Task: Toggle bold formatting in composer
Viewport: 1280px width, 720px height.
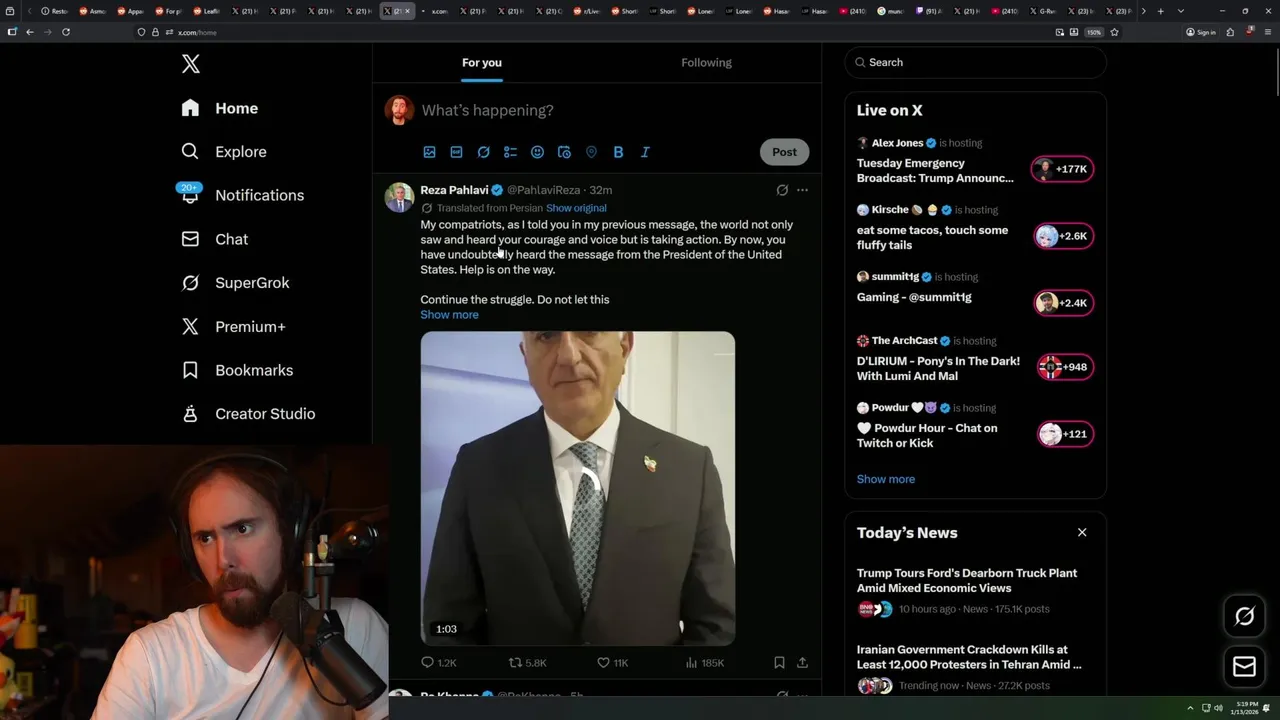Action: 618,152
